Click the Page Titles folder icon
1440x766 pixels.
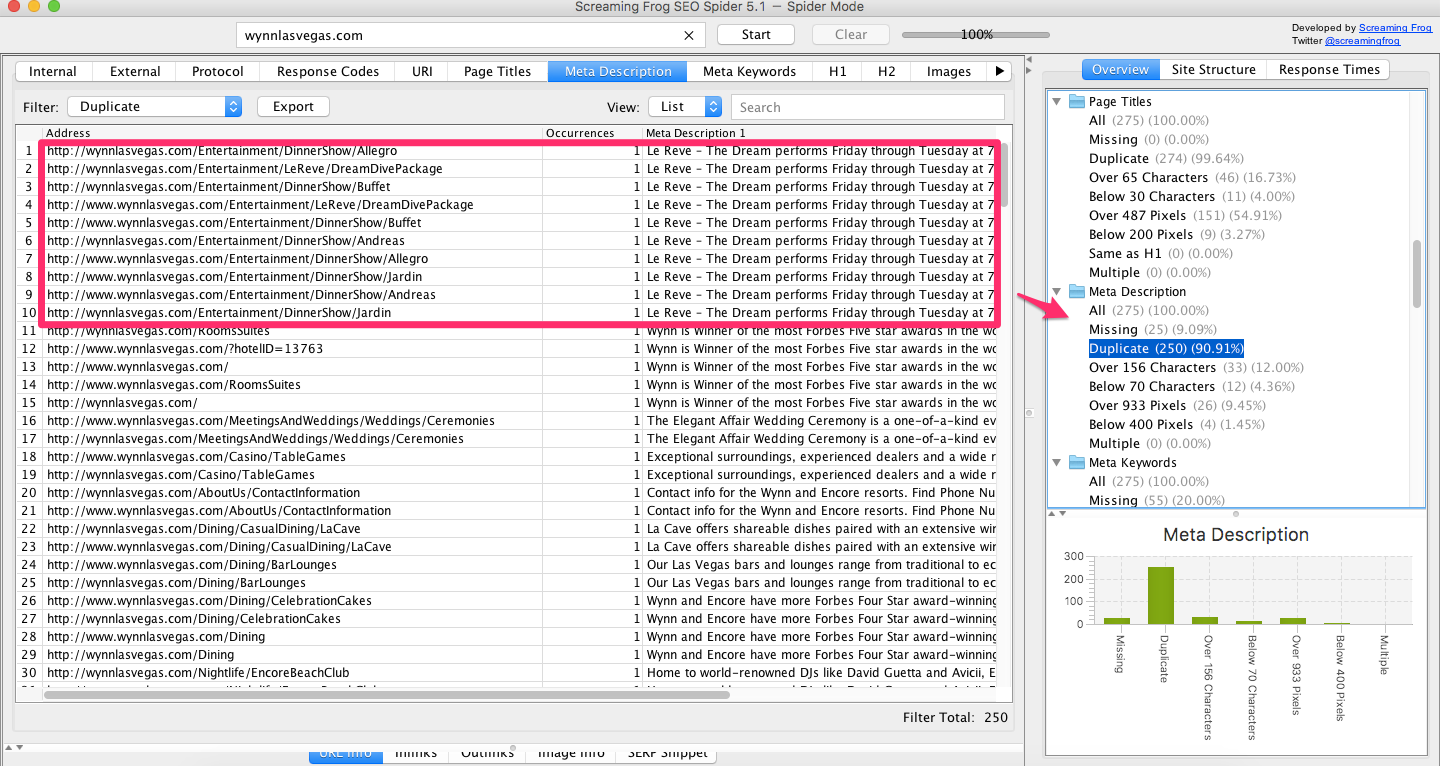[1076, 101]
